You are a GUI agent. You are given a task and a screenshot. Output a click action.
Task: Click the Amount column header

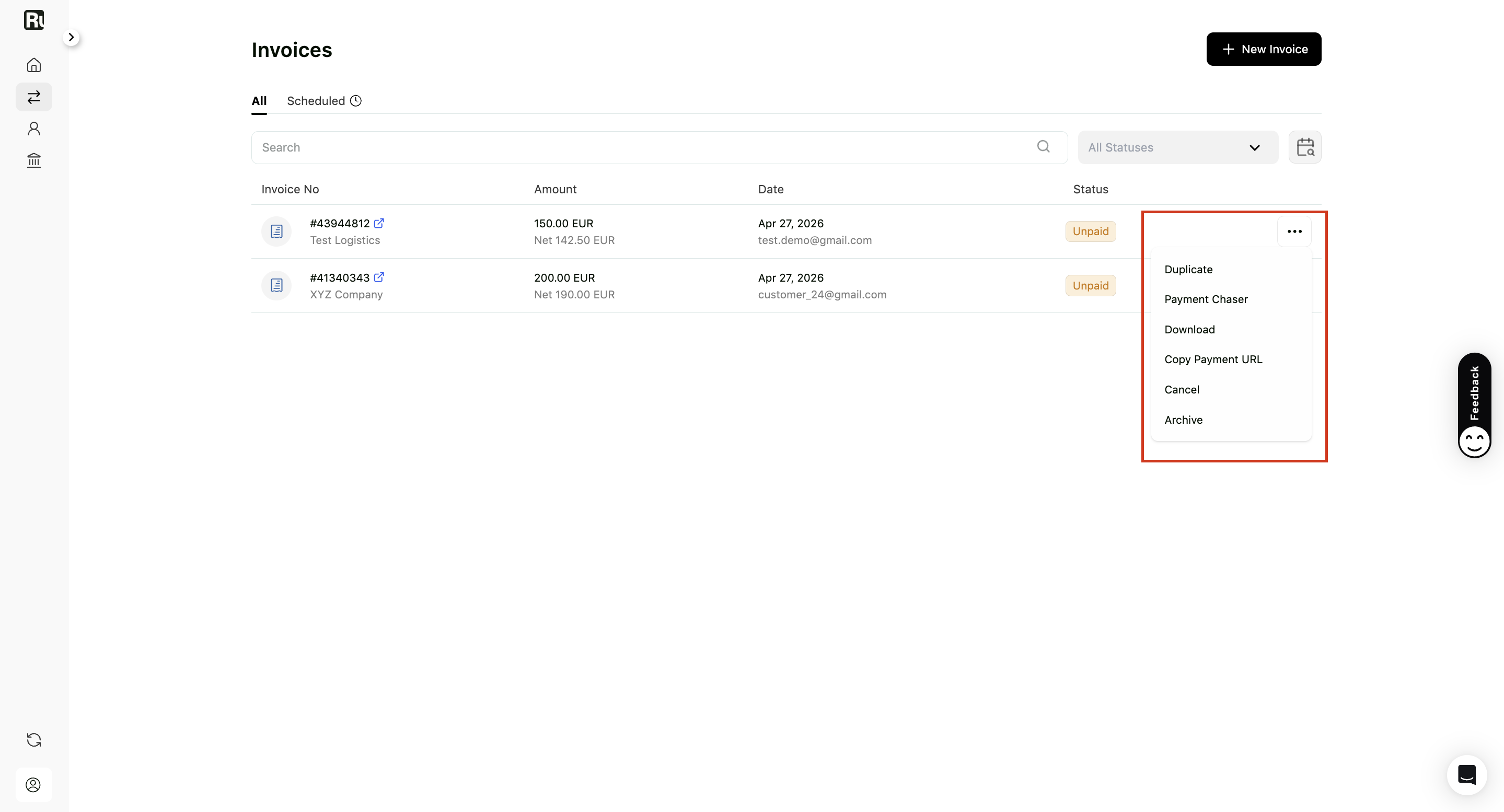pos(555,189)
